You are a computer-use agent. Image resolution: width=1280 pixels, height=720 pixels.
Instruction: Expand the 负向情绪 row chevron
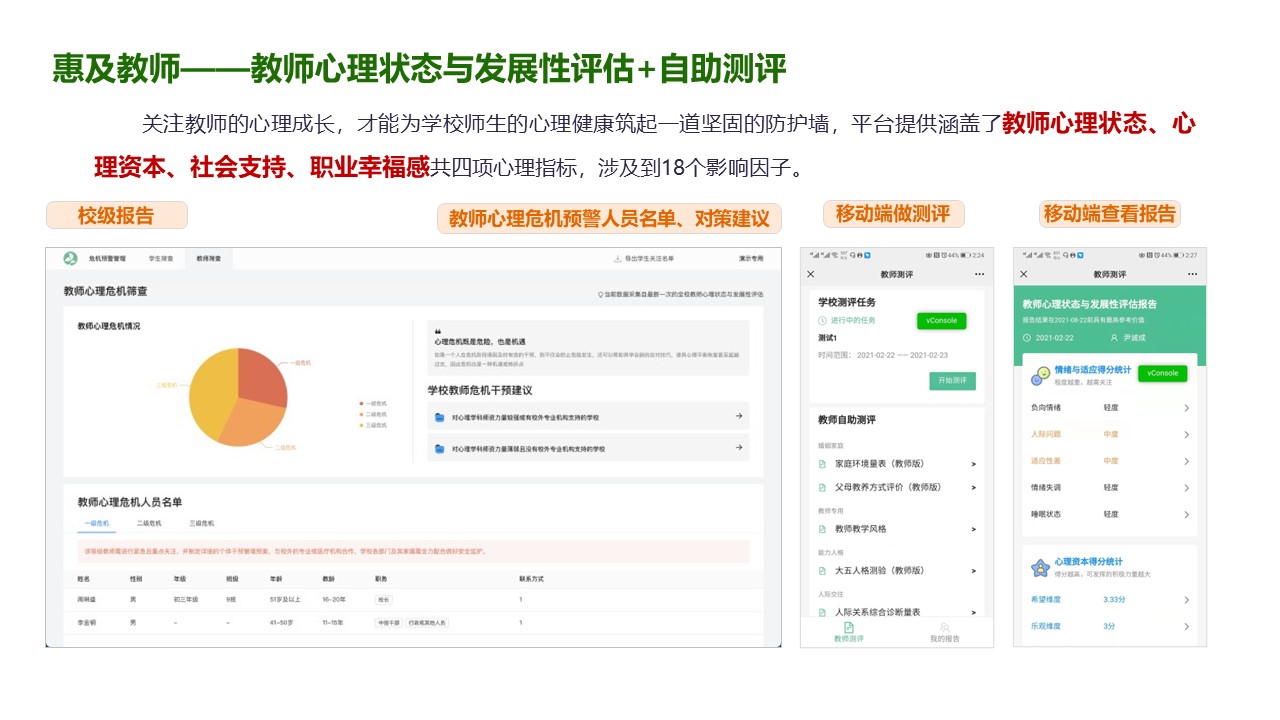point(1186,408)
